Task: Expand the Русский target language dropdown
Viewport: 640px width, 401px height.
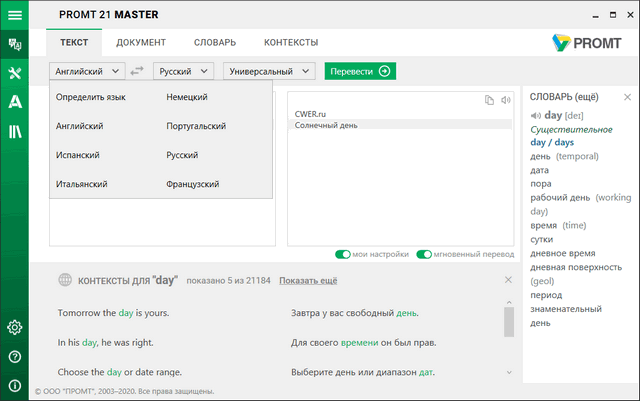Action: click(184, 71)
